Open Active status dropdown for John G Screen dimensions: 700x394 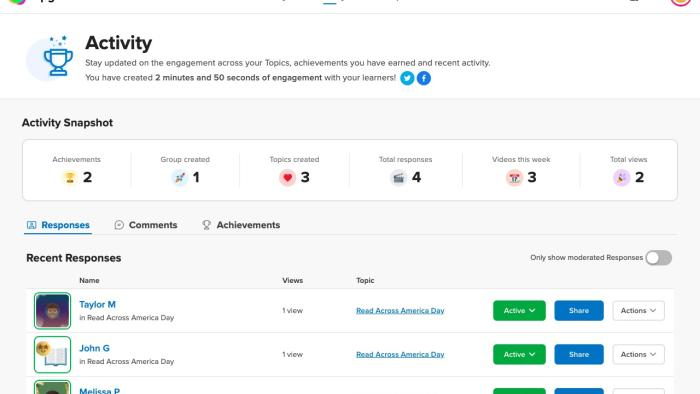[x=519, y=354]
